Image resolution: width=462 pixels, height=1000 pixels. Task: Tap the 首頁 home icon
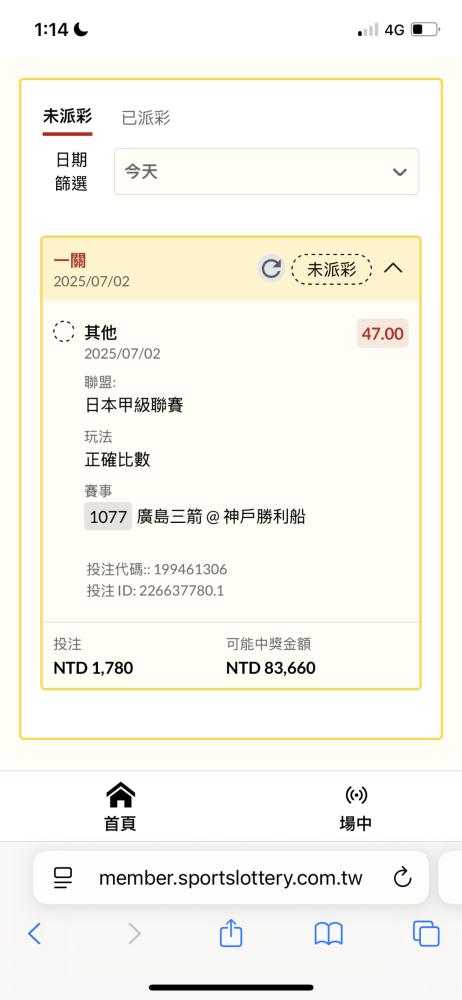pyautogui.click(x=120, y=795)
